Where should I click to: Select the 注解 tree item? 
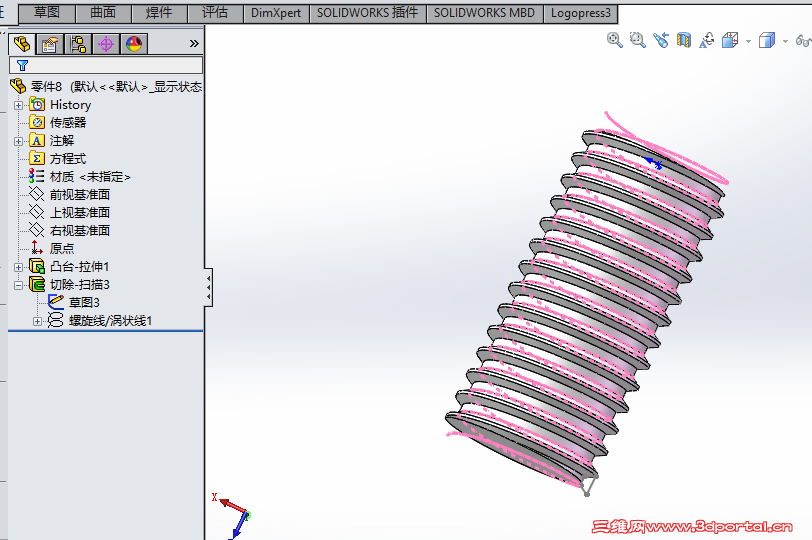click(x=62, y=141)
